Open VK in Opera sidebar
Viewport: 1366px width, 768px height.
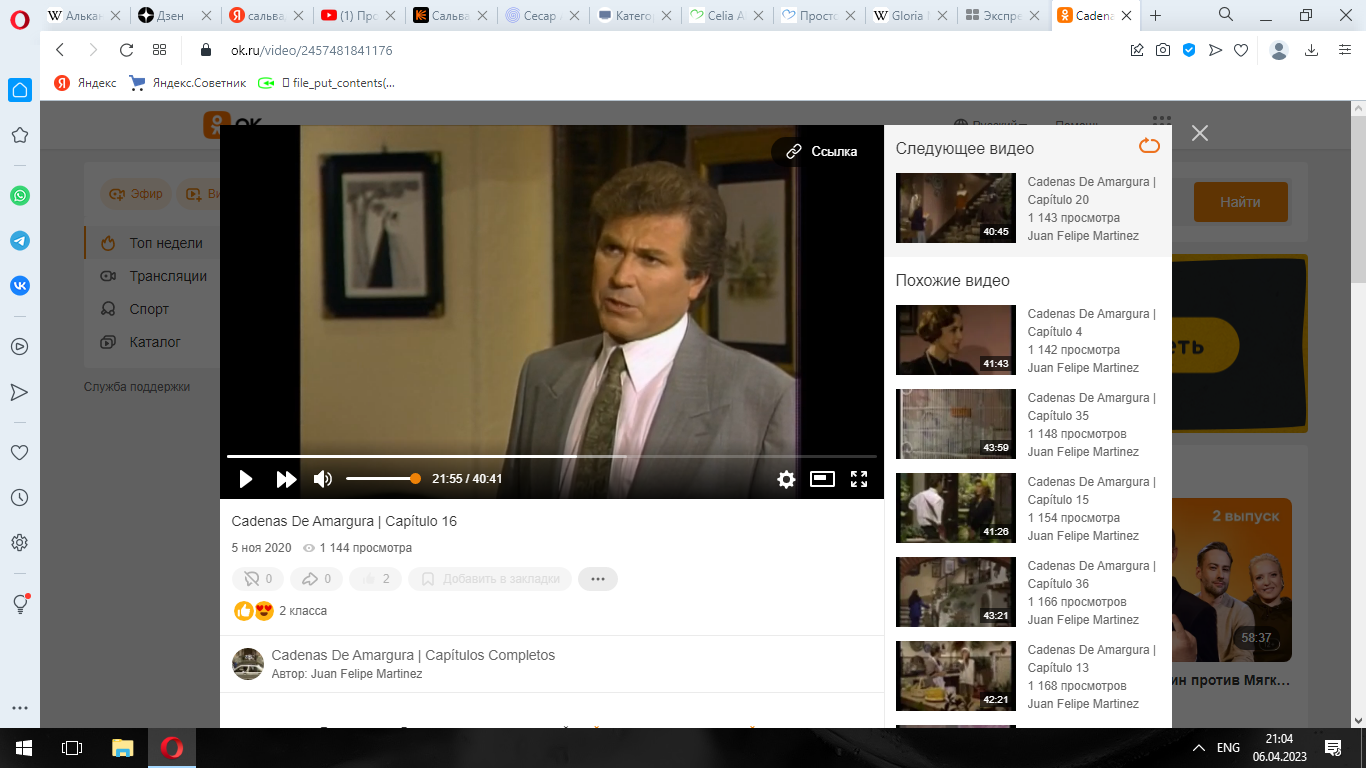coord(20,285)
